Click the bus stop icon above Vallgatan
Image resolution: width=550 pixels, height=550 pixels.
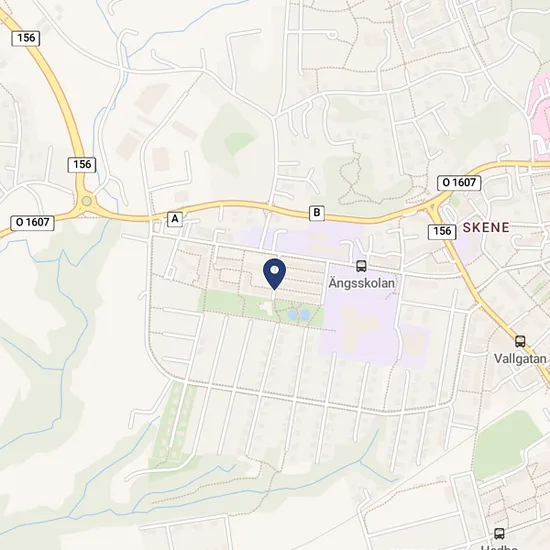(x=520, y=341)
